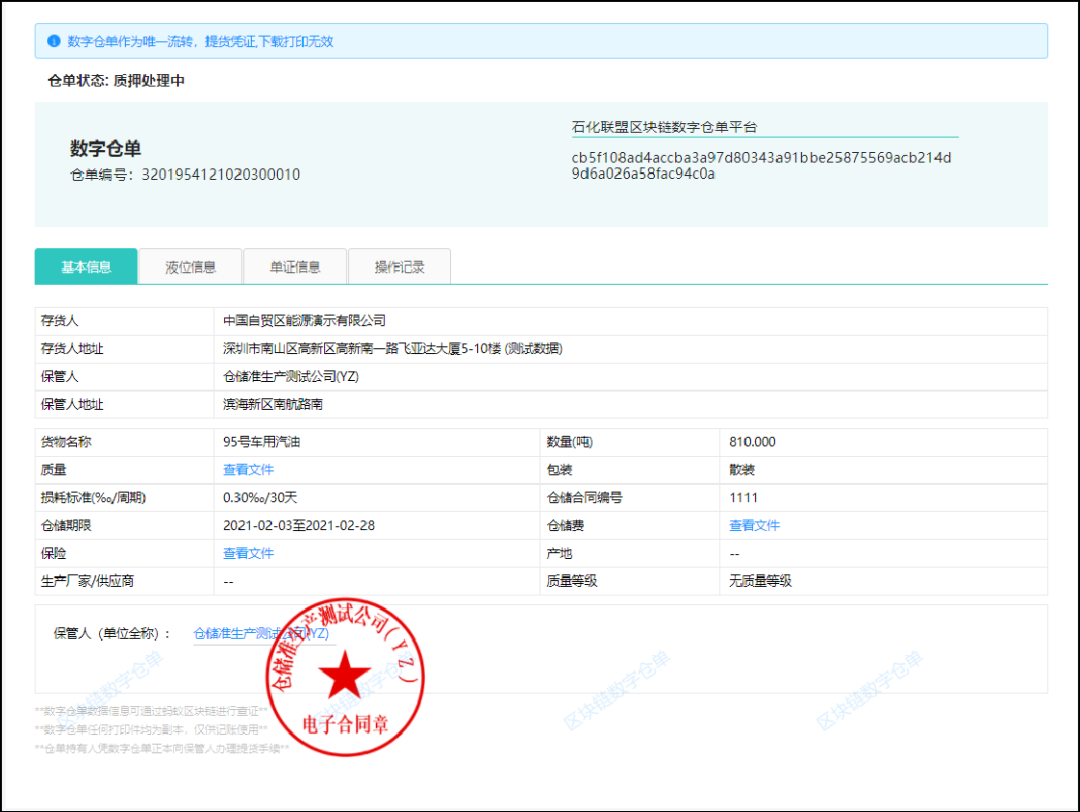Open 查看文件 link in the 质量 row
This screenshot has height=812, width=1080.
(x=248, y=468)
